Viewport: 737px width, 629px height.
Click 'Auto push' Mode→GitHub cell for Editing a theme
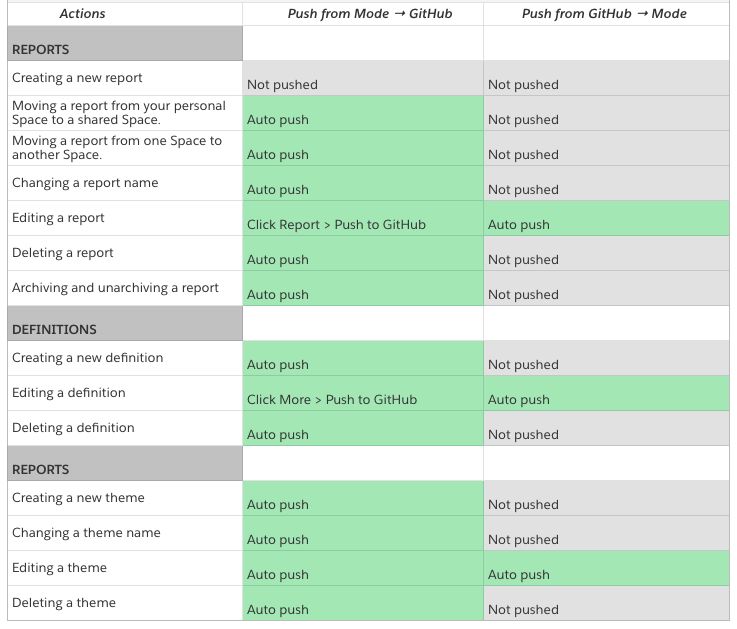[x=363, y=569]
